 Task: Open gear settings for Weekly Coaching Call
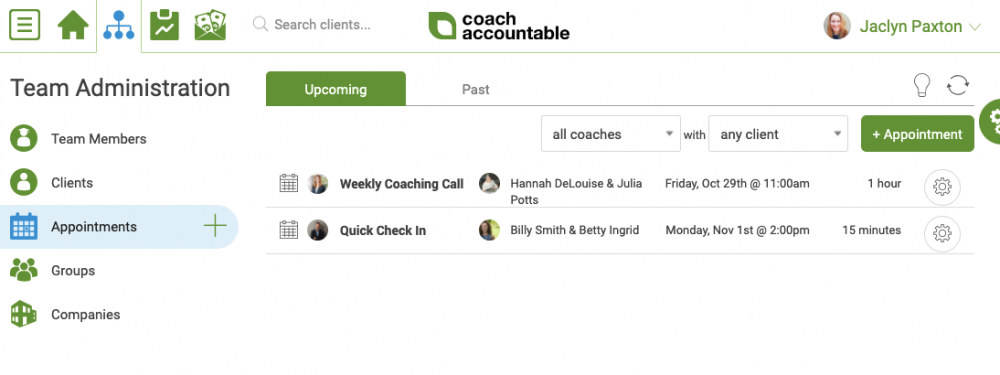point(942,187)
